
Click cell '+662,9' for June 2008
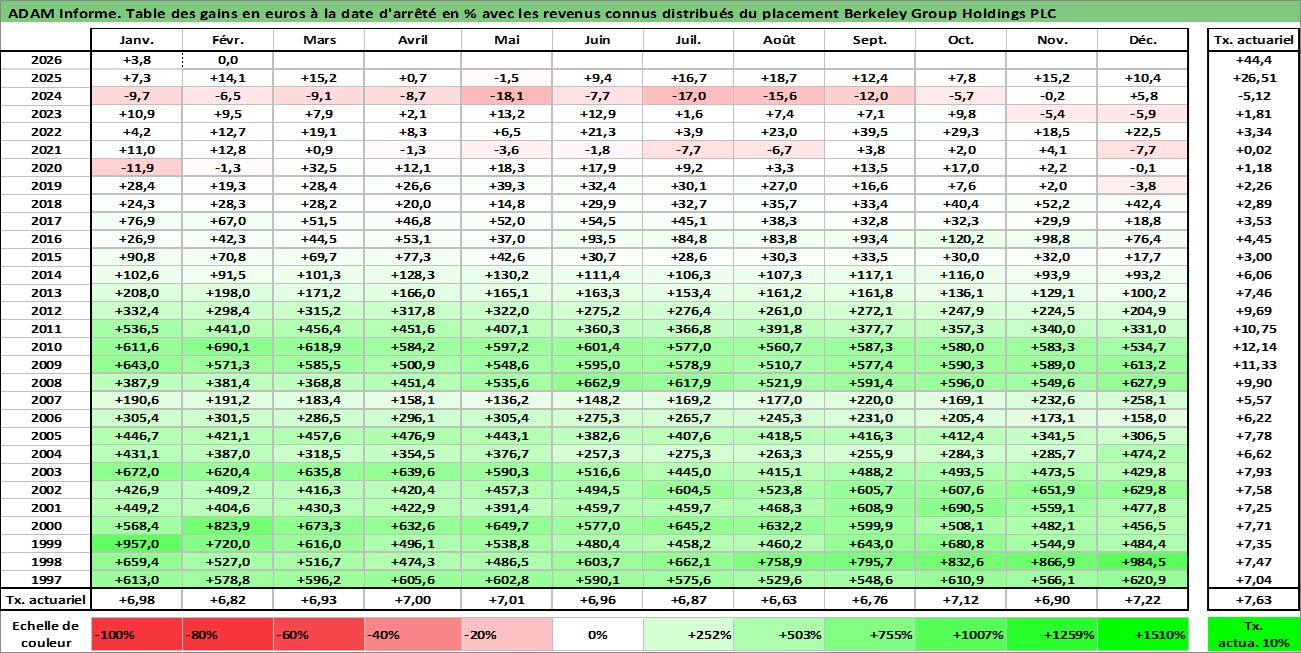(597, 383)
